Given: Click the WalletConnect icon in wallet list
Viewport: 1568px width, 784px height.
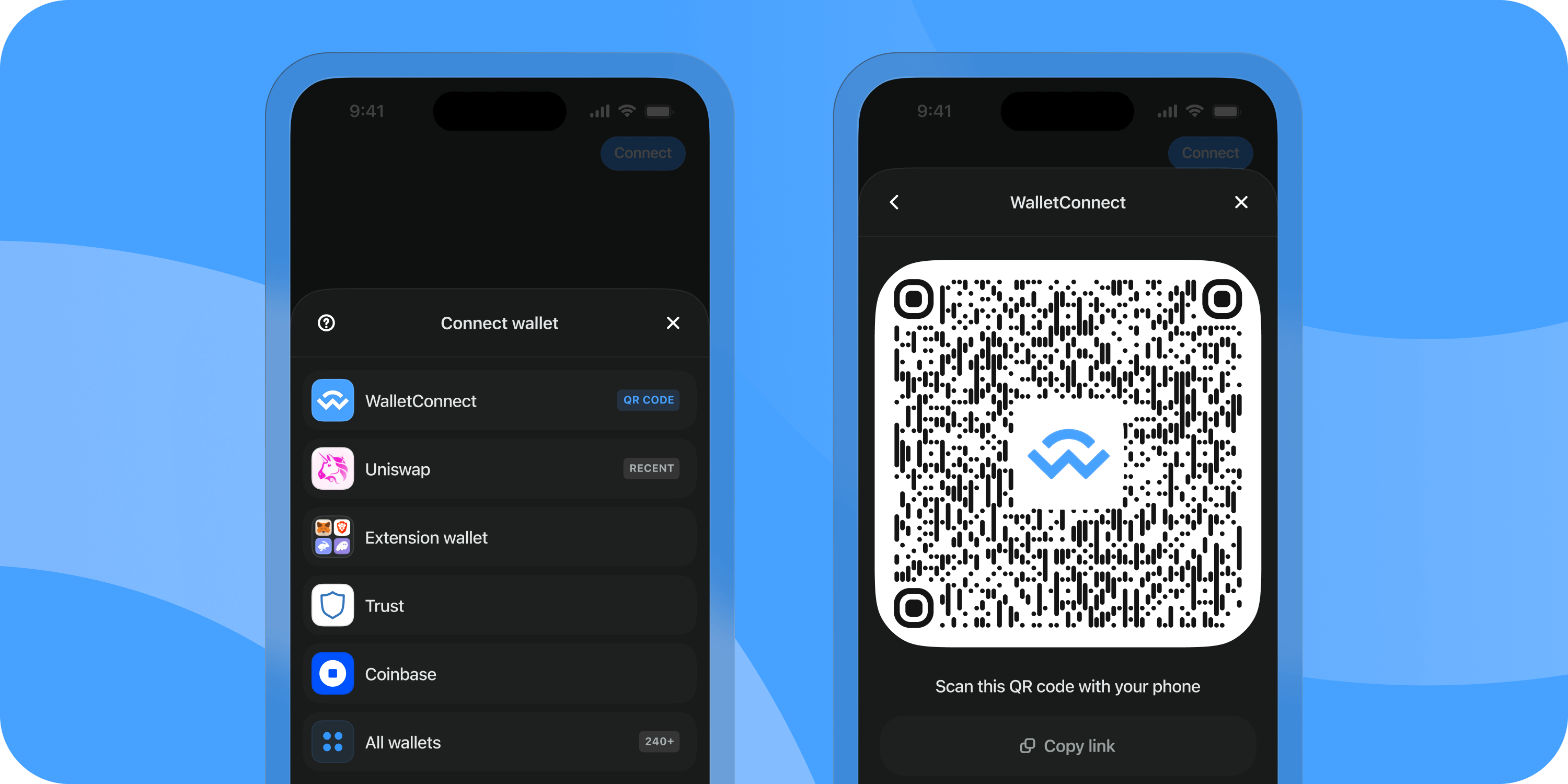Looking at the screenshot, I should [x=332, y=400].
